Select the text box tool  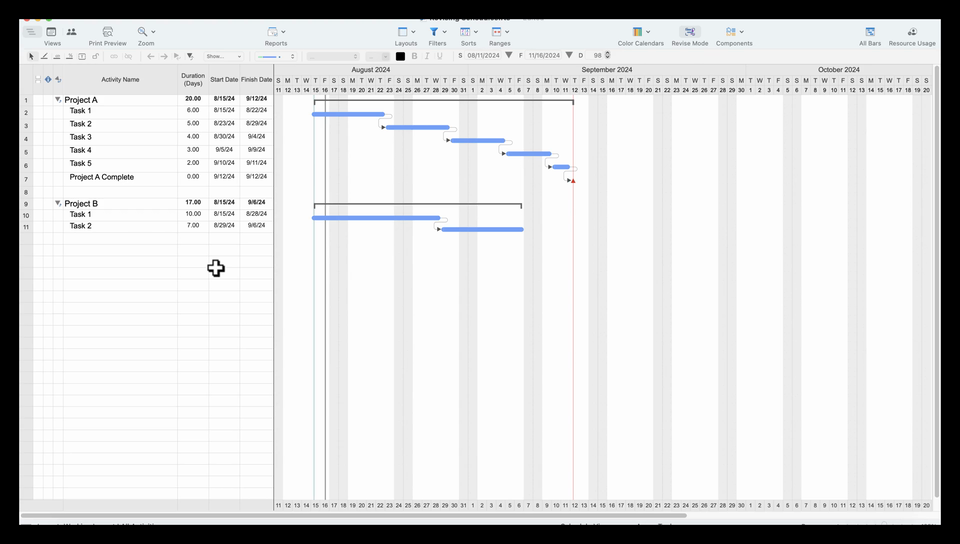pos(82,56)
